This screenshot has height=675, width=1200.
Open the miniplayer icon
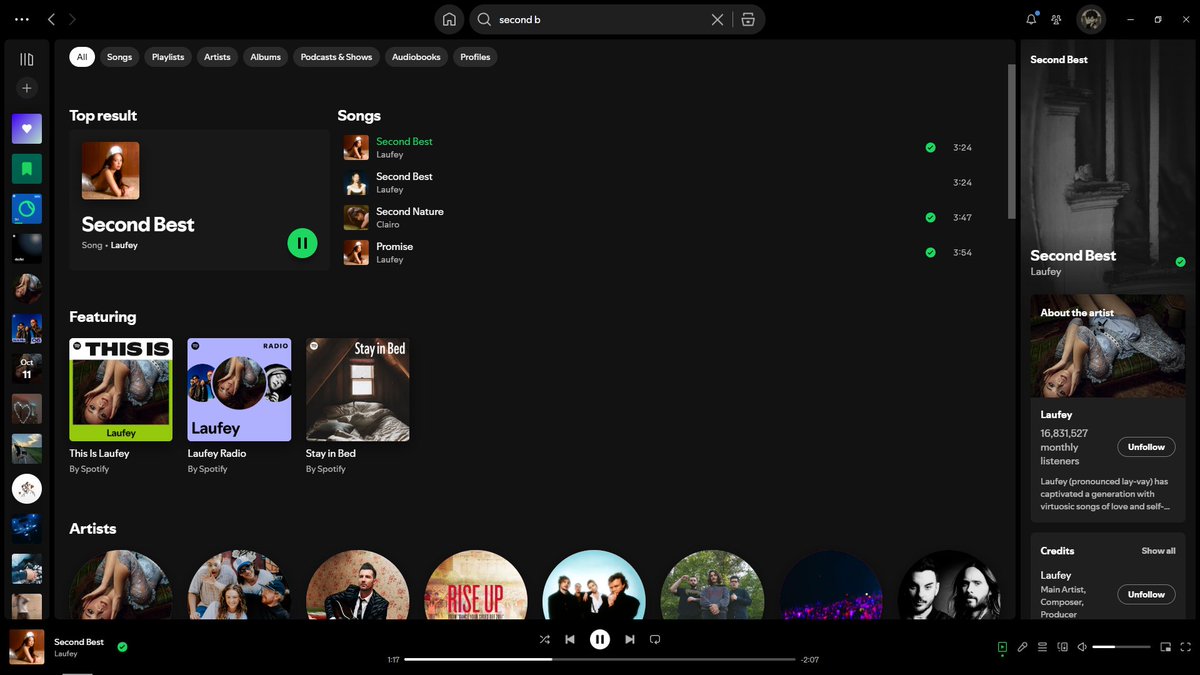(x=1166, y=647)
